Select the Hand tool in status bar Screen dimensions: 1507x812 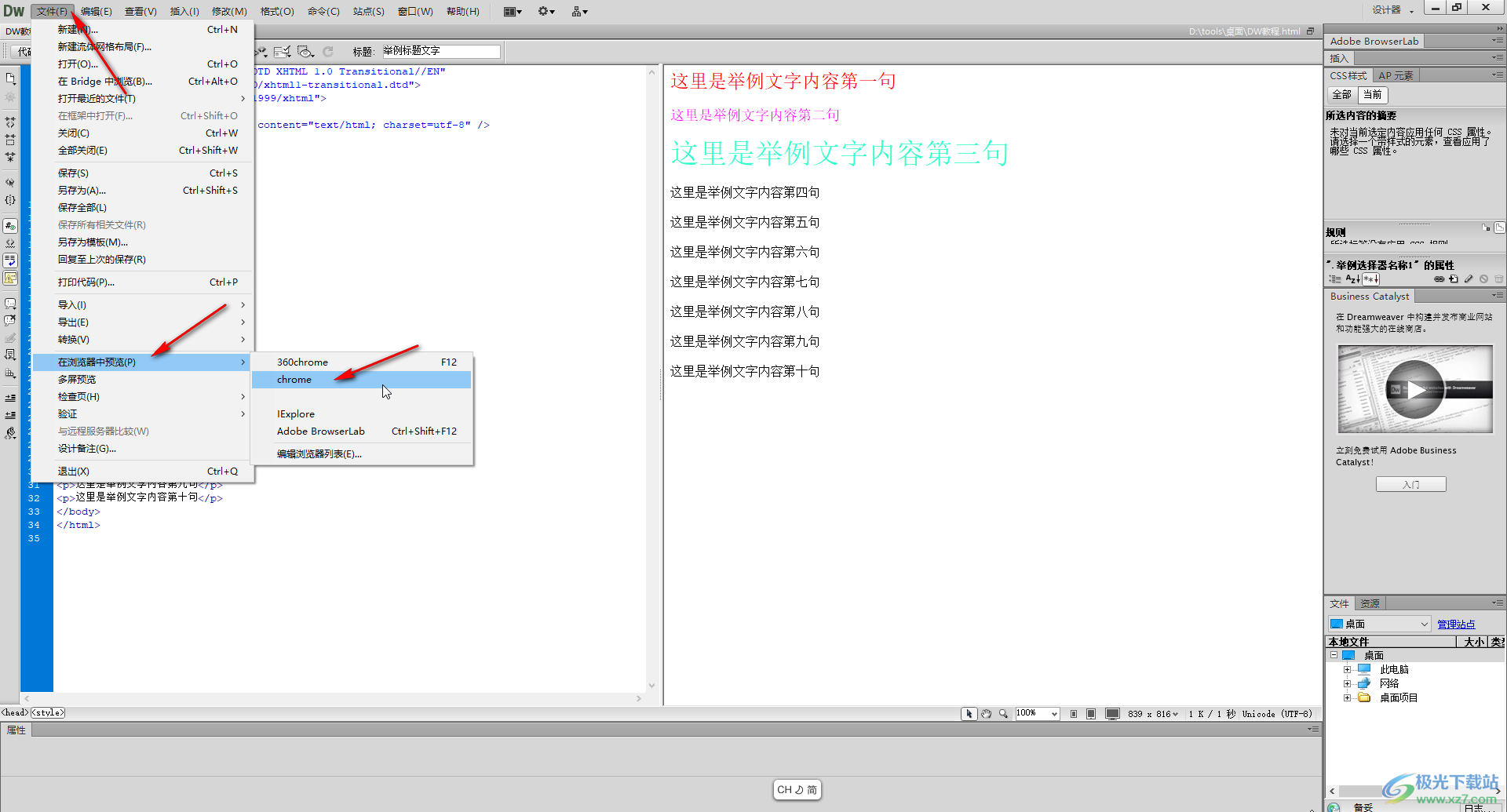click(x=986, y=714)
